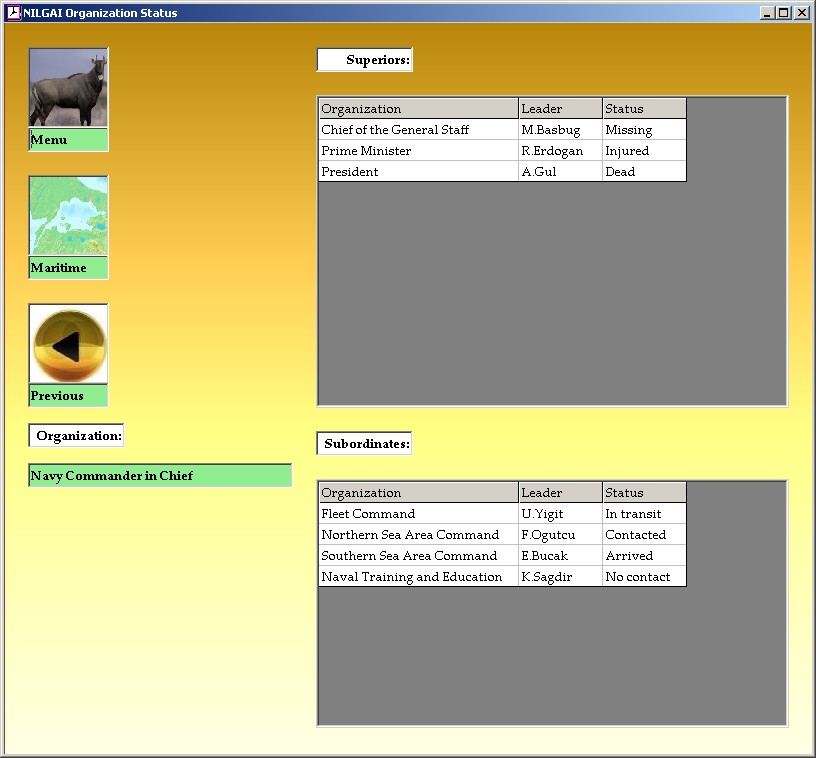Click the nilgai antelope Menu image
Viewport: 816px width, 758px height.
[68, 88]
